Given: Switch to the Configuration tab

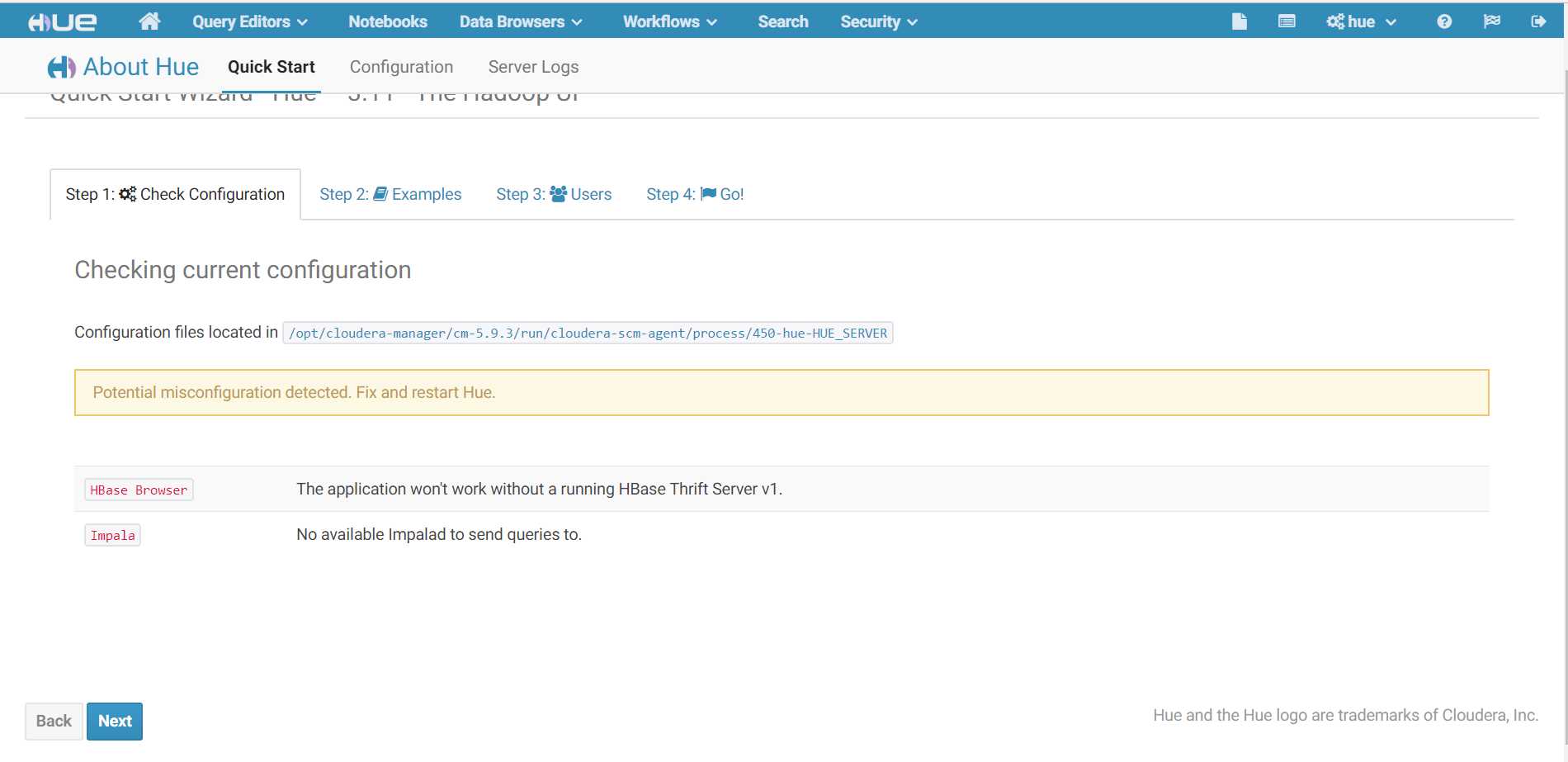Looking at the screenshot, I should point(401,67).
